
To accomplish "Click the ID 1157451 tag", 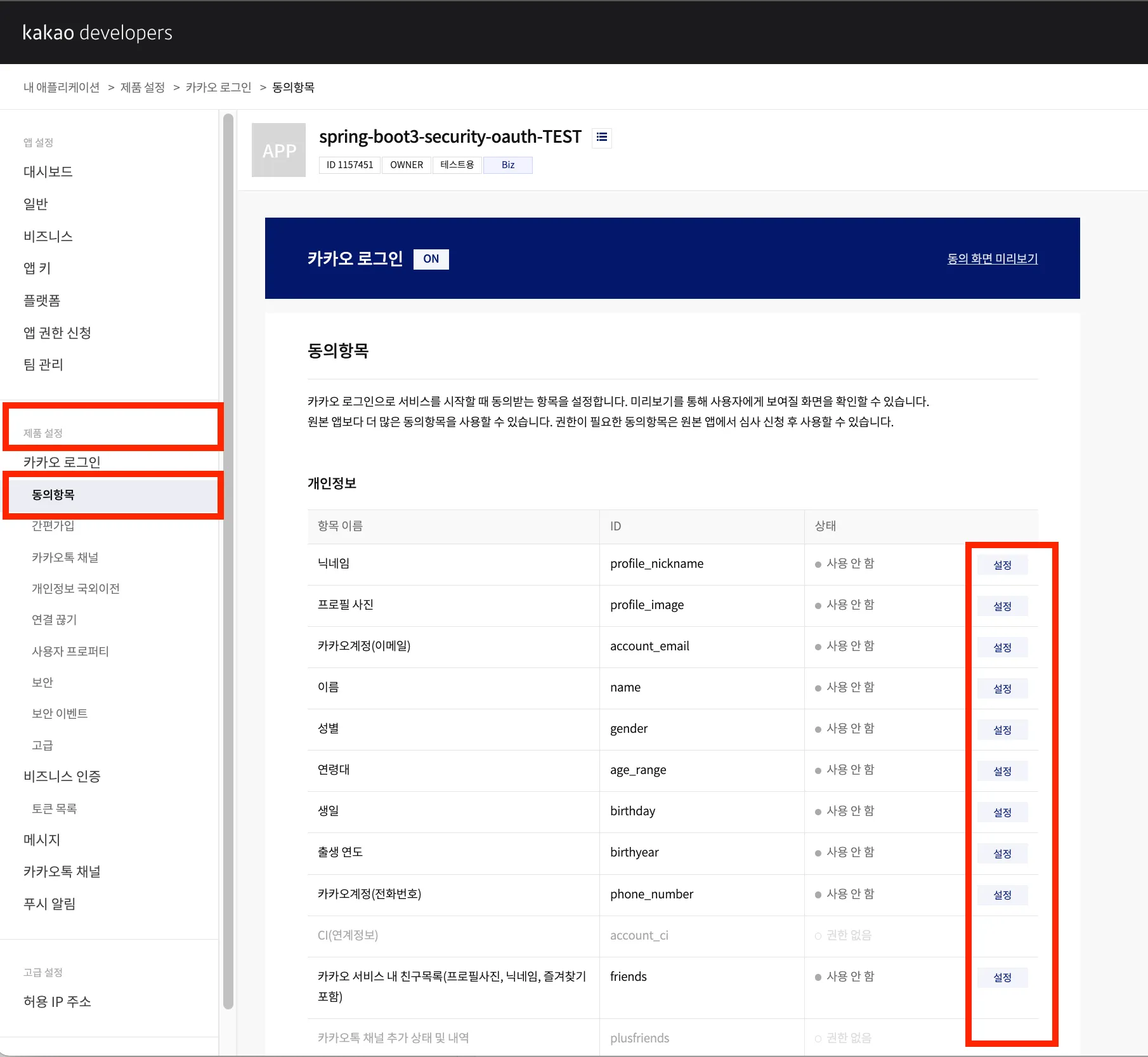I will pos(349,165).
